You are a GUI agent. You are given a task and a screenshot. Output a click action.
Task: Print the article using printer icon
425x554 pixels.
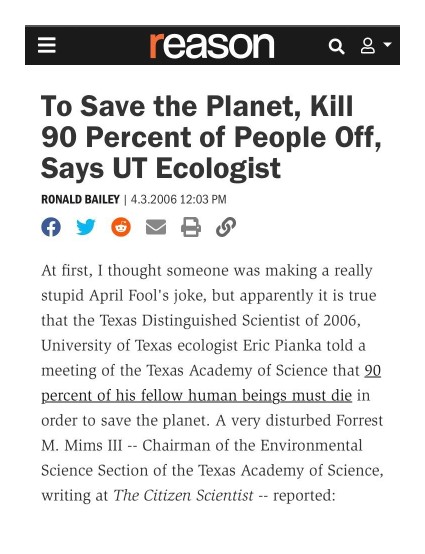(191, 227)
